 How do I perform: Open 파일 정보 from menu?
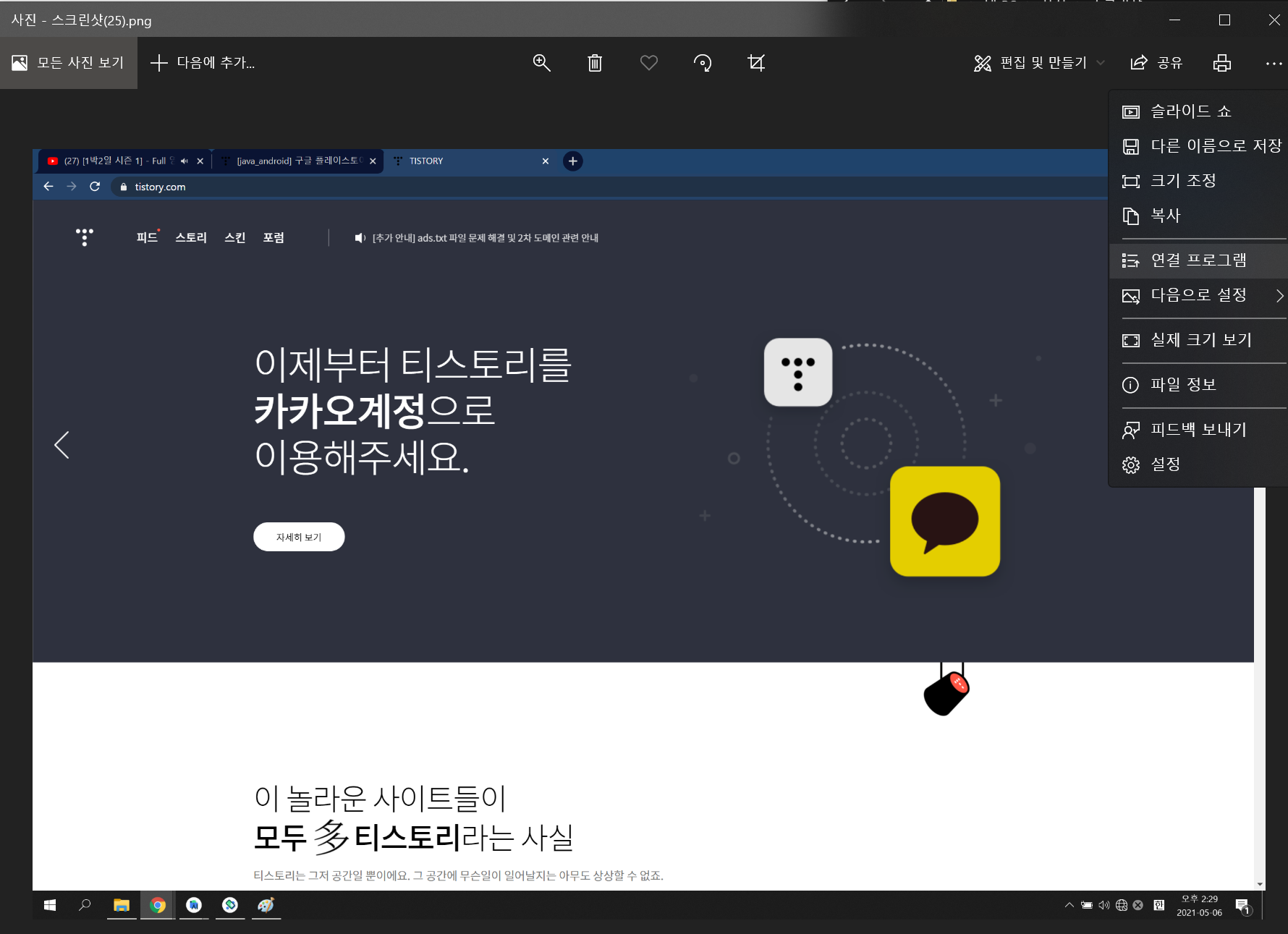point(1198,385)
